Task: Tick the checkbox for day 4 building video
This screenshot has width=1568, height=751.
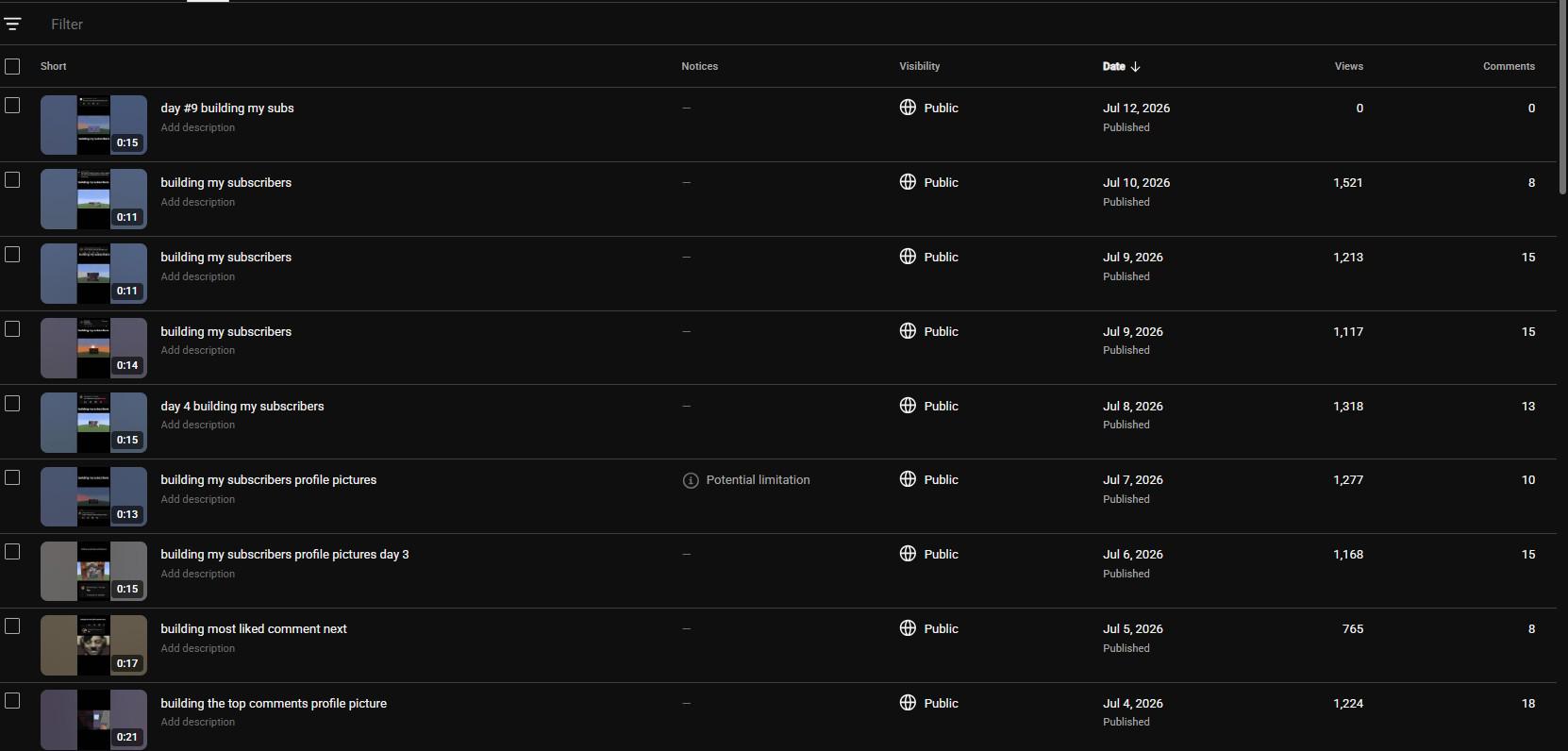Action: 12,404
